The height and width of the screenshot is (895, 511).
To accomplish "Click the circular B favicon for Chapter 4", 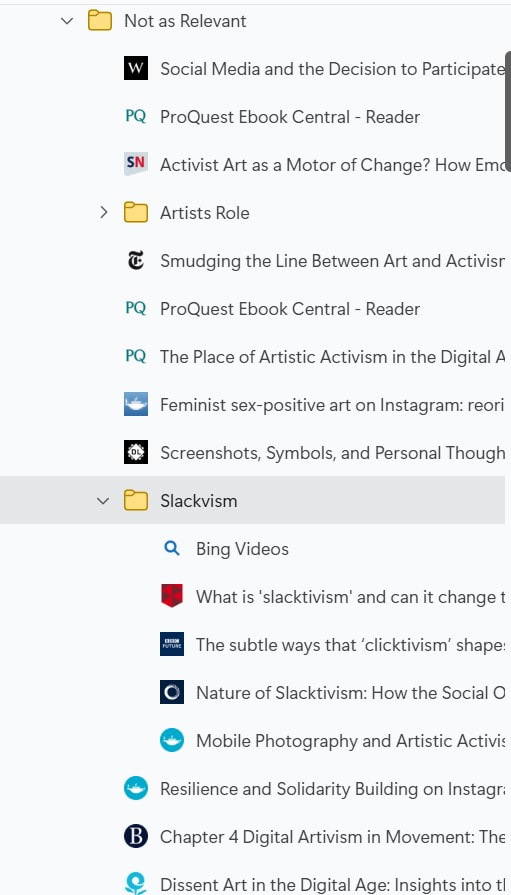I will 136,837.
